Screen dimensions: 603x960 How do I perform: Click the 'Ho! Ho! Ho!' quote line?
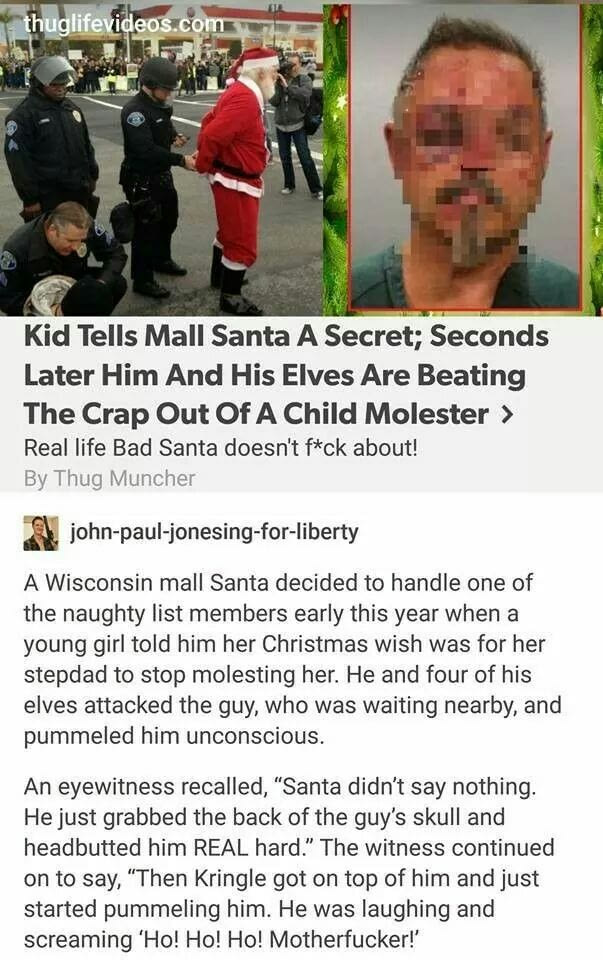222,939
